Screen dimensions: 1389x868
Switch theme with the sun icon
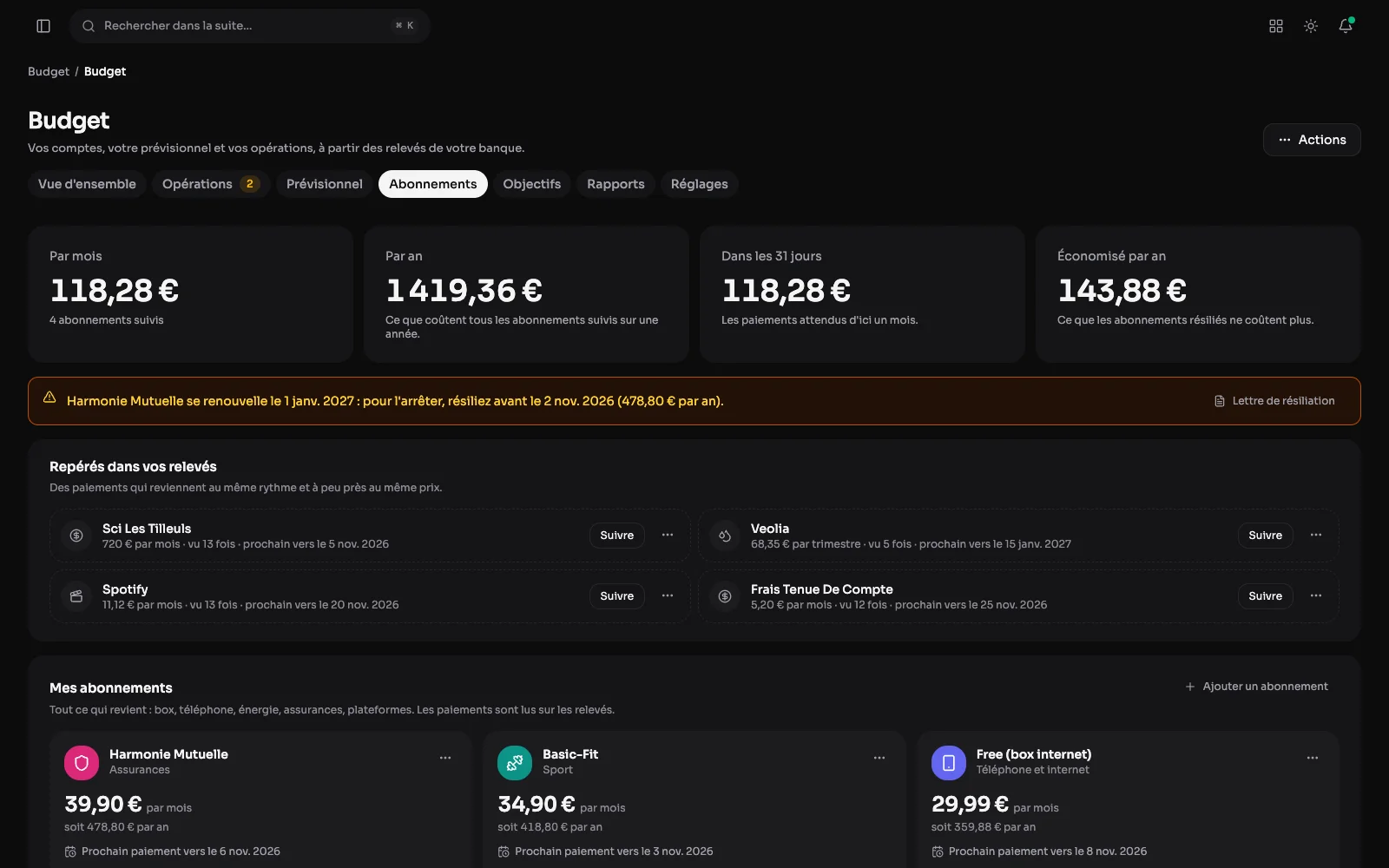1311,26
